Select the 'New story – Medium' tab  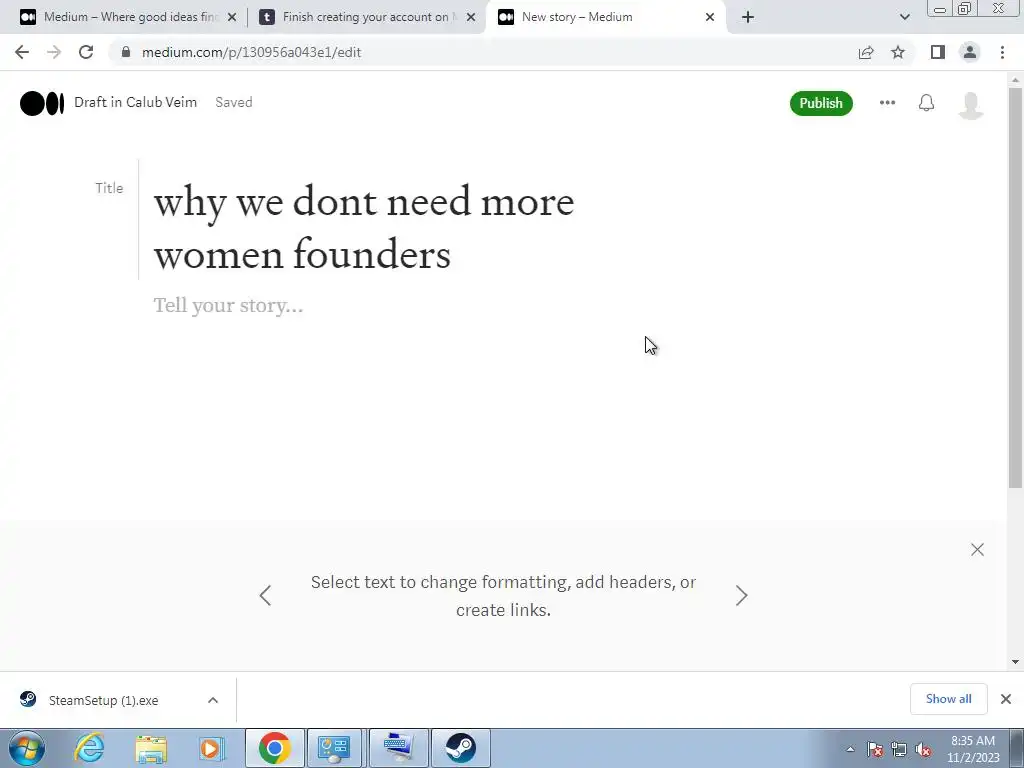(604, 17)
